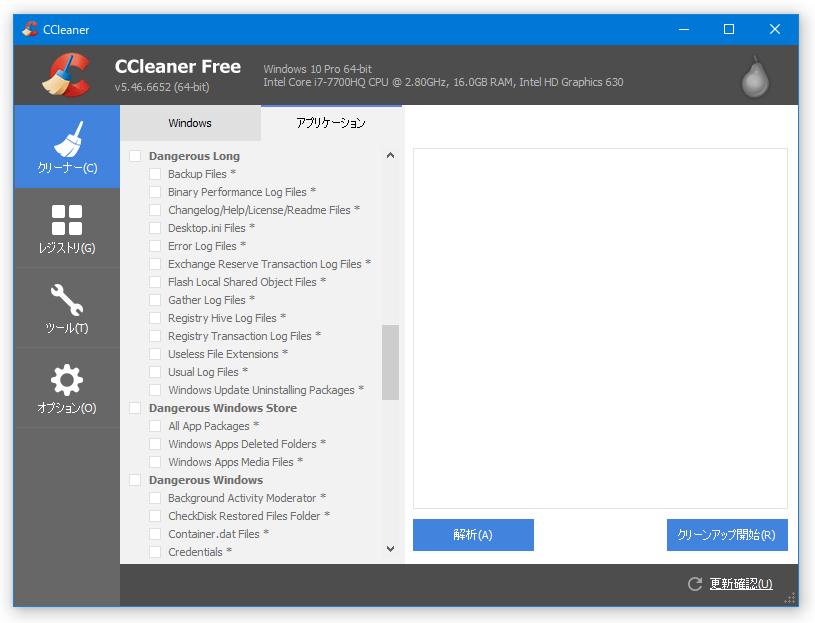The width and height of the screenshot is (815, 623).
Task: Tick the Desktop.ini Files checkbox
Action: pyautogui.click(x=155, y=228)
